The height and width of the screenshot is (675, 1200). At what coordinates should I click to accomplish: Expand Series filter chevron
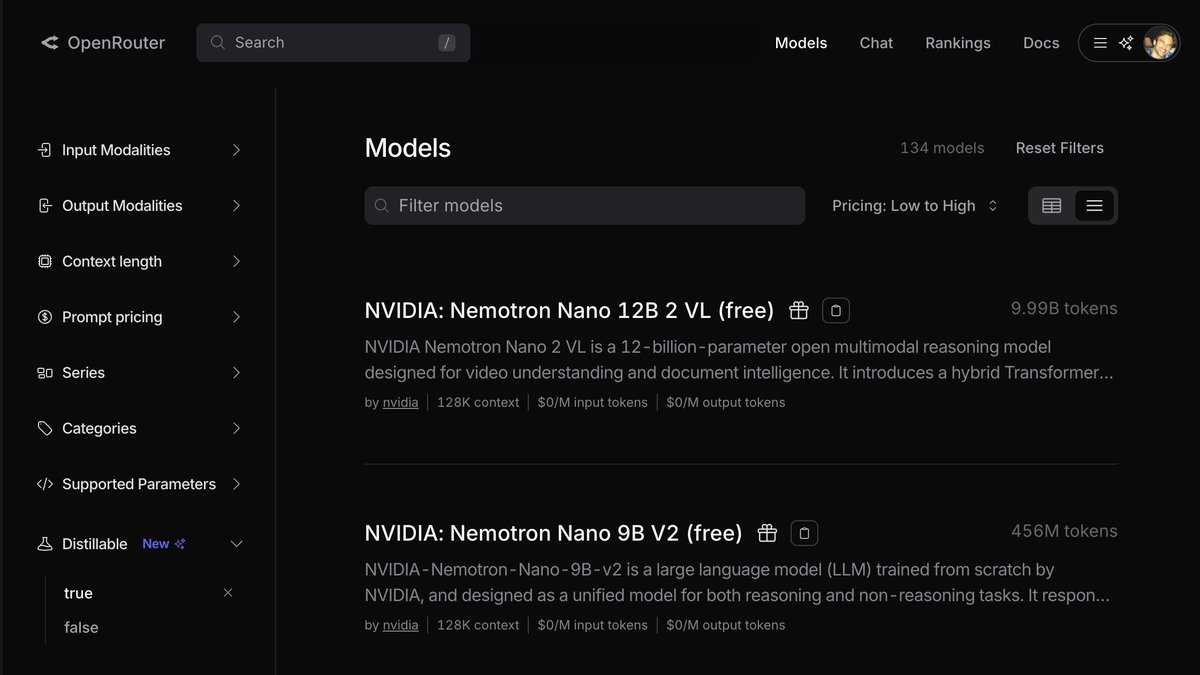[x=236, y=373]
